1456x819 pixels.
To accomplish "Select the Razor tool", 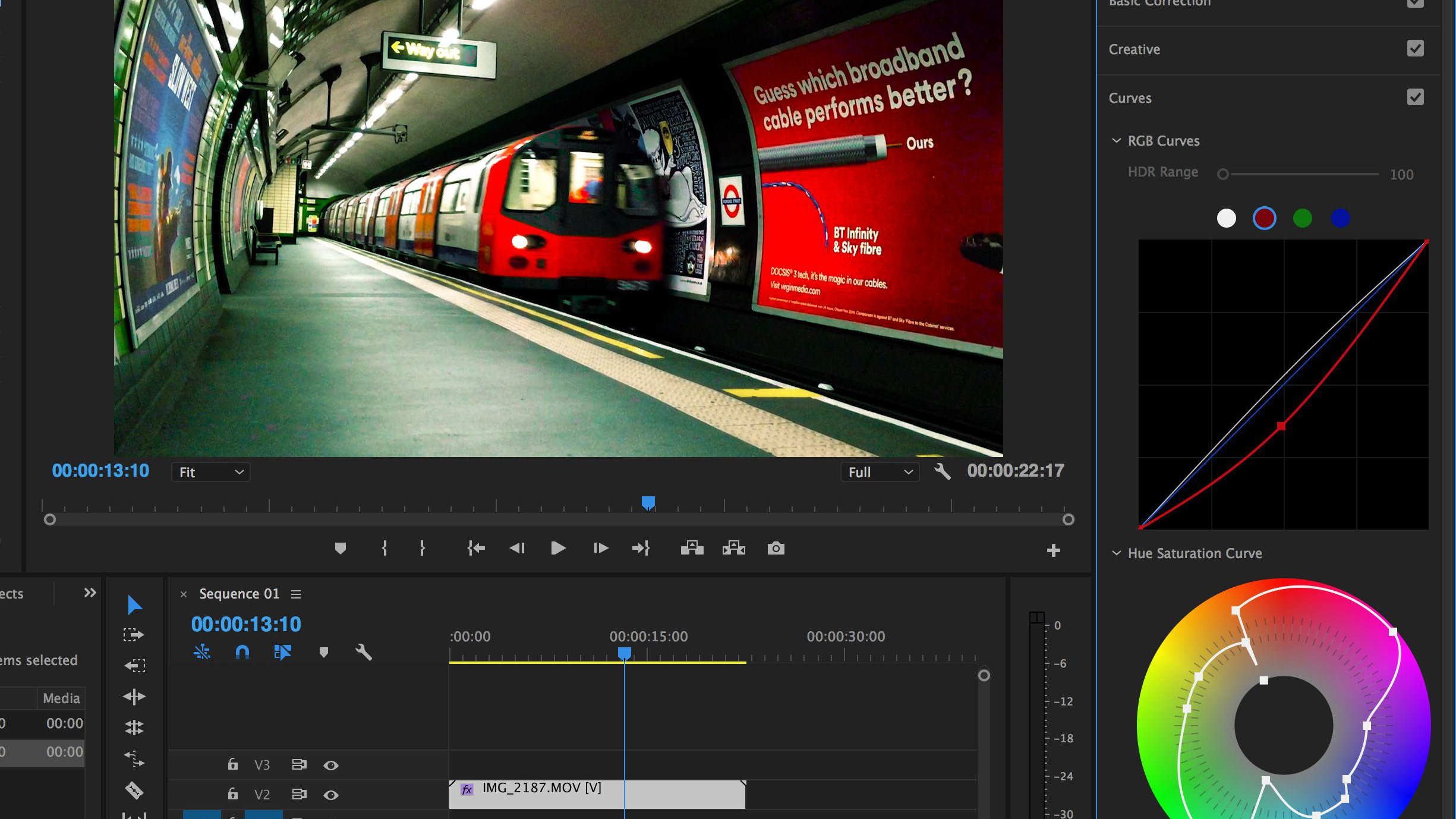I will pyautogui.click(x=134, y=790).
